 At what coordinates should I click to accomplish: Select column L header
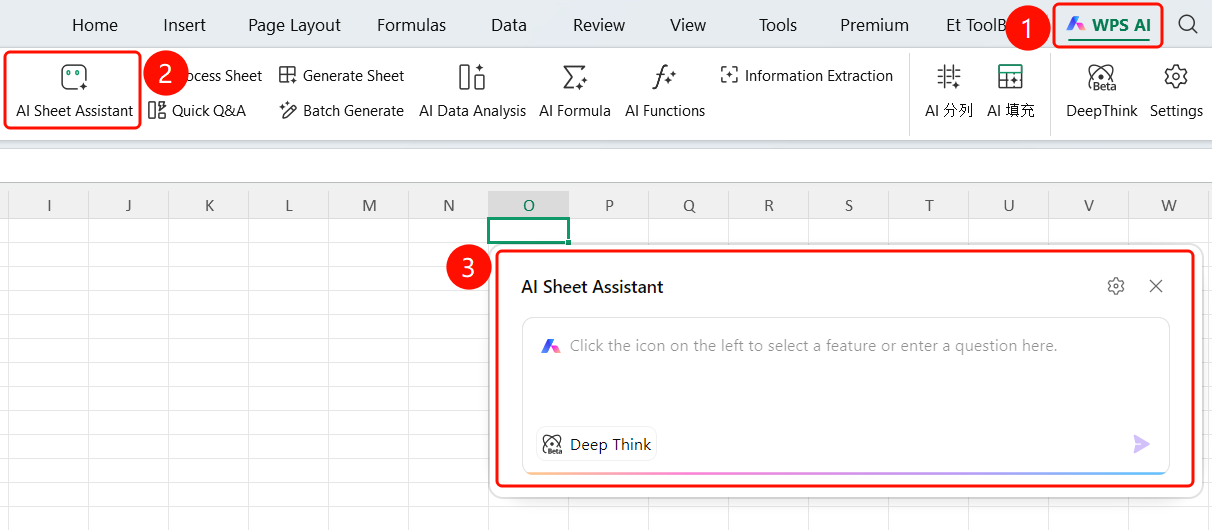[289, 205]
